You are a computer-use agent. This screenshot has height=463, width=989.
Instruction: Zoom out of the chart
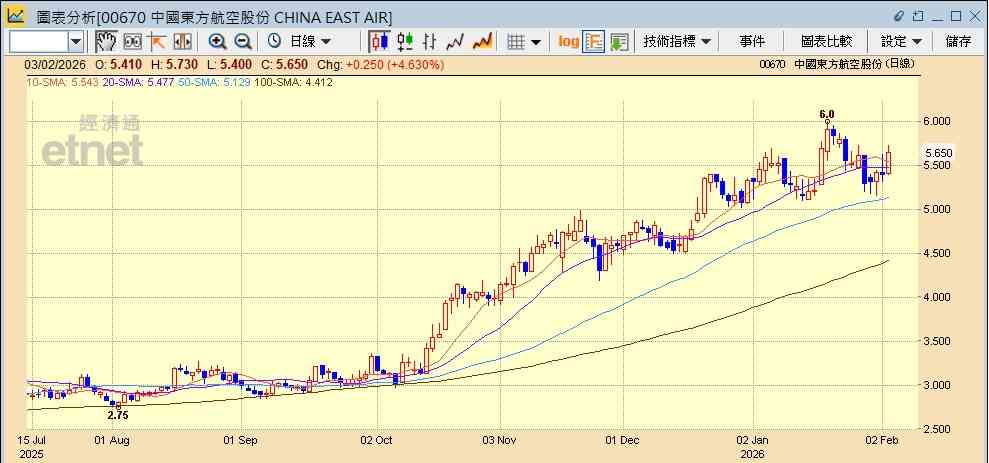tap(243, 42)
